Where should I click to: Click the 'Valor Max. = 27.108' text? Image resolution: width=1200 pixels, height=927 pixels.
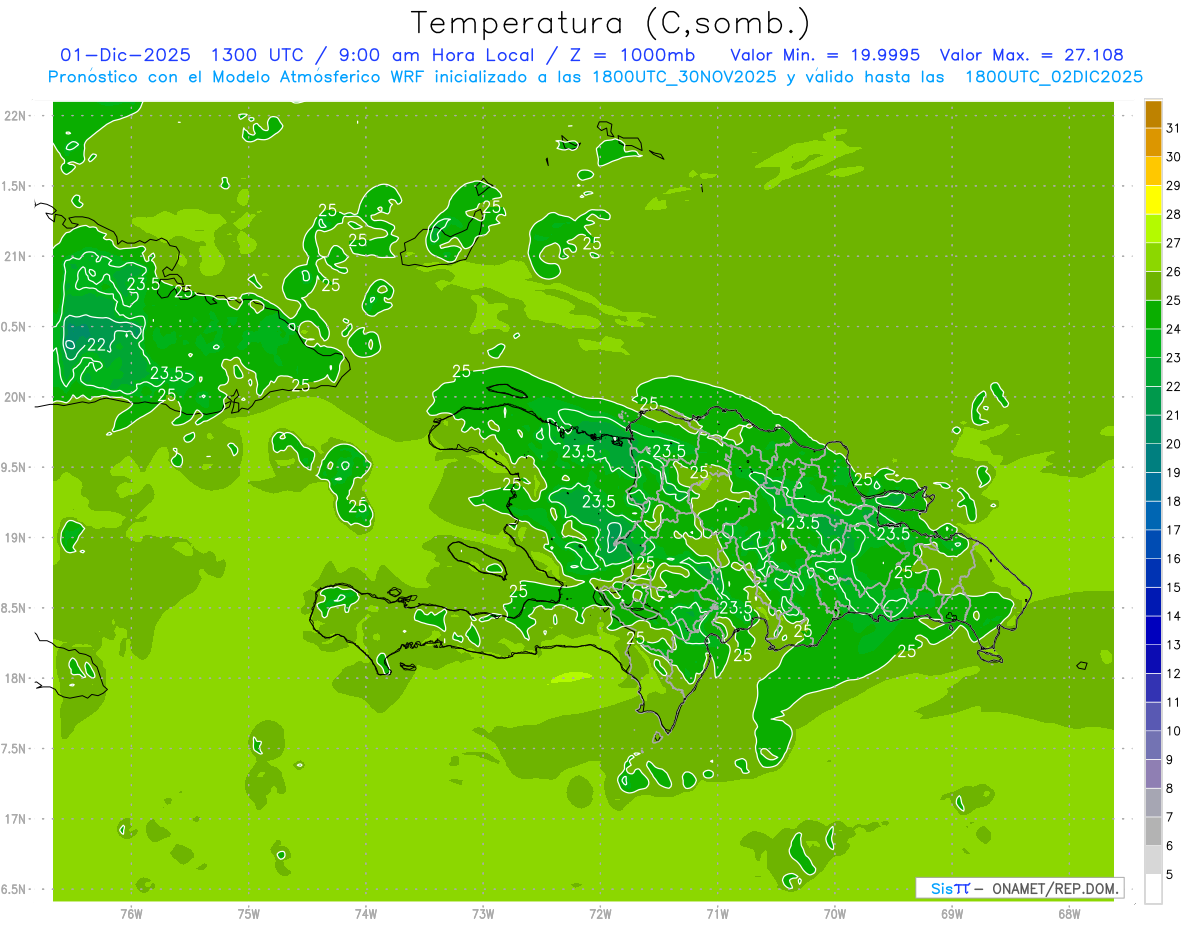1032,55
